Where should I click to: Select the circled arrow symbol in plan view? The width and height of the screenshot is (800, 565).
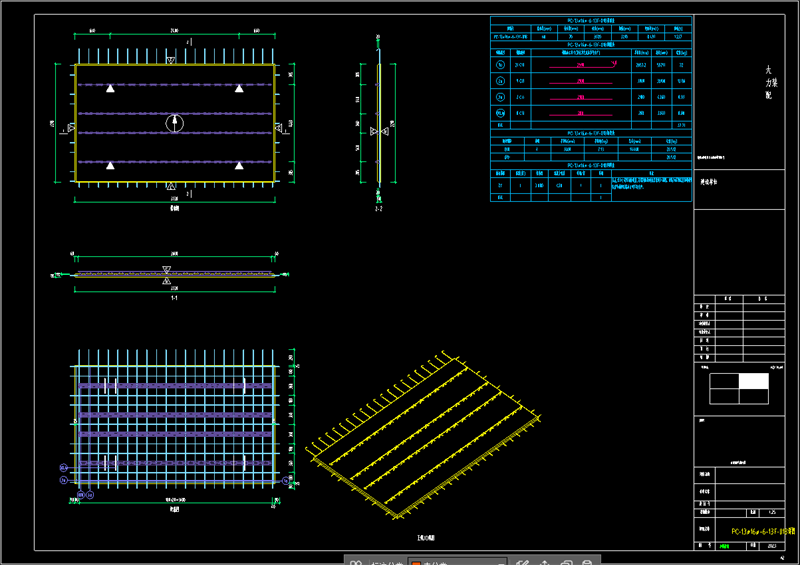pos(174,123)
